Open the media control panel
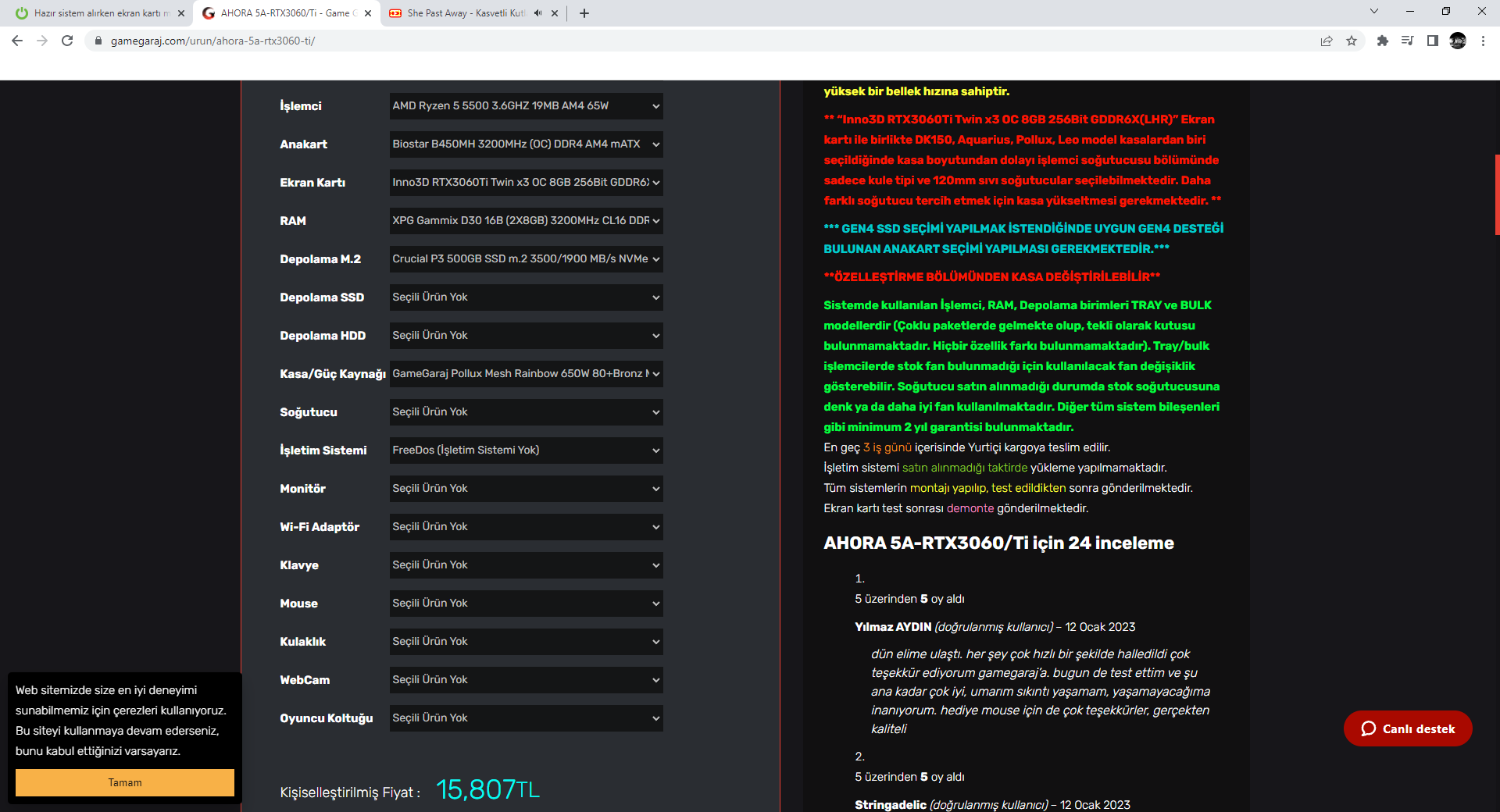The height and width of the screenshot is (812, 1500). [x=1408, y=41]
